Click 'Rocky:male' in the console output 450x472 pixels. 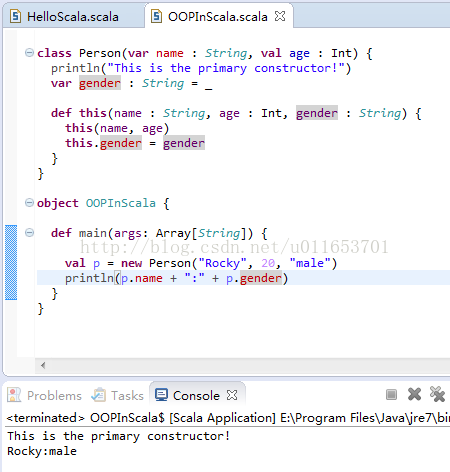(x=42, y=451)
